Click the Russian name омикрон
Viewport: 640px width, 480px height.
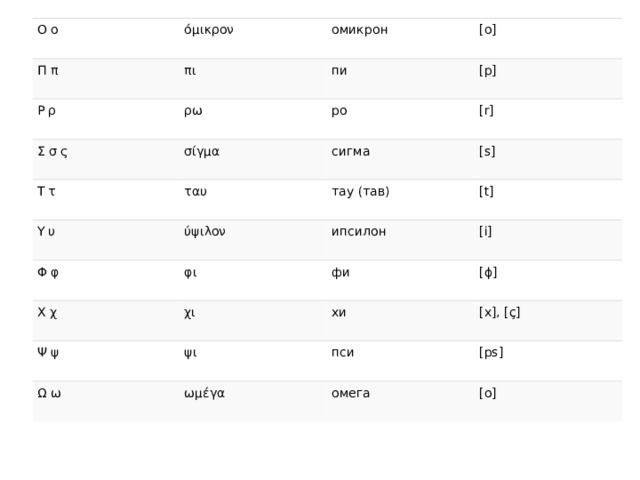tap(359, 30)
